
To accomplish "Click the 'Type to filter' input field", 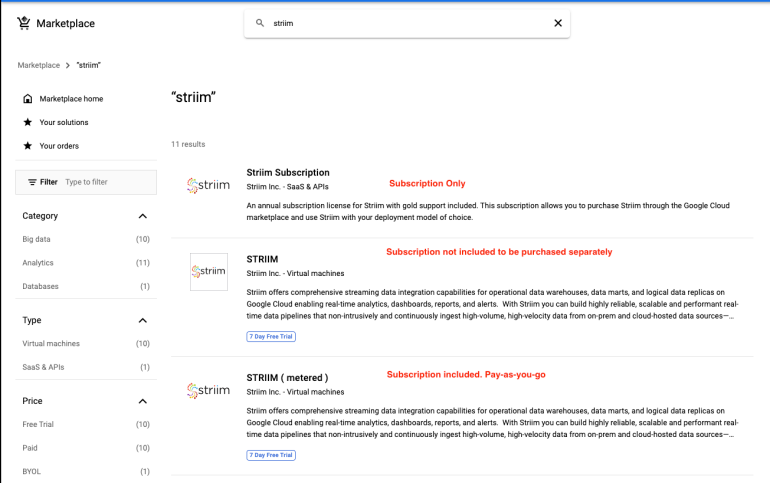I will pos(107,182).
